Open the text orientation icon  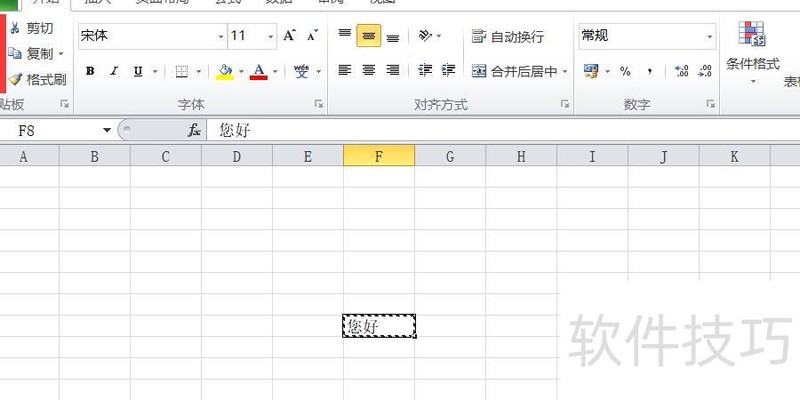pos(424,36)
